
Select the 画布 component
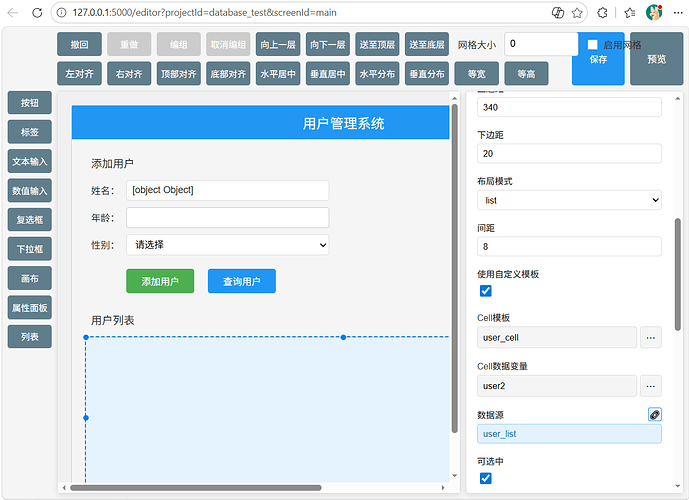tap(30, 278)
